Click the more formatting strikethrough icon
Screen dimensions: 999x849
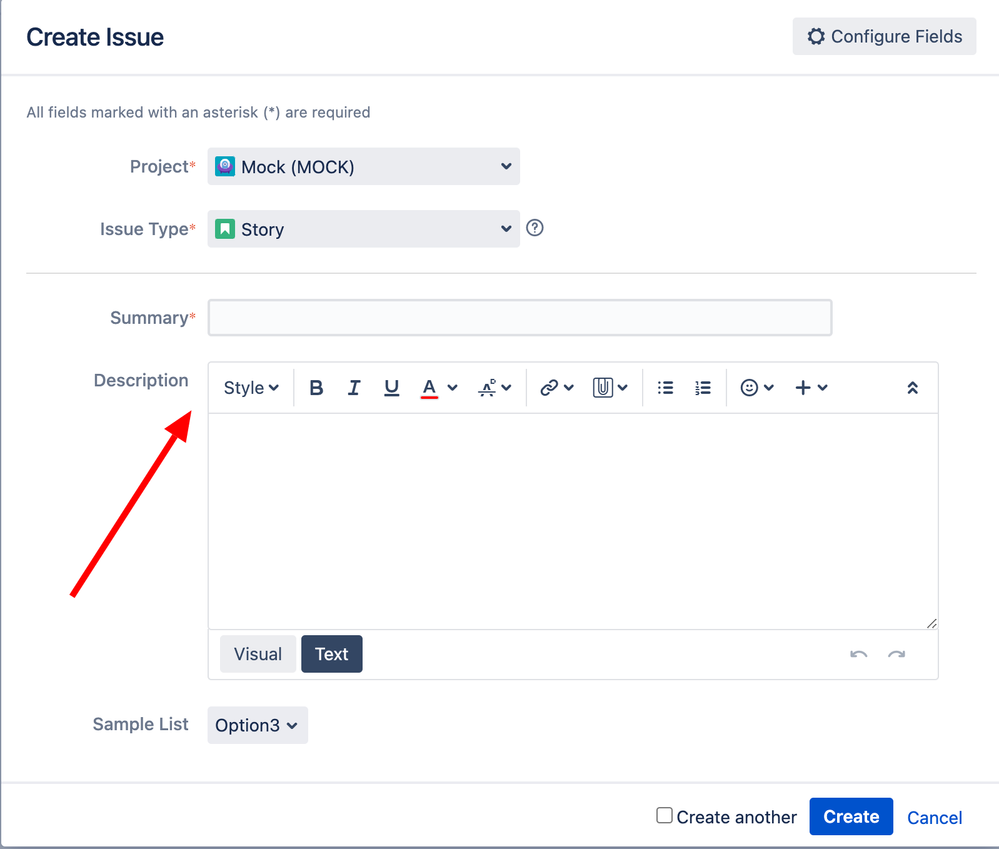click(487, 388)
